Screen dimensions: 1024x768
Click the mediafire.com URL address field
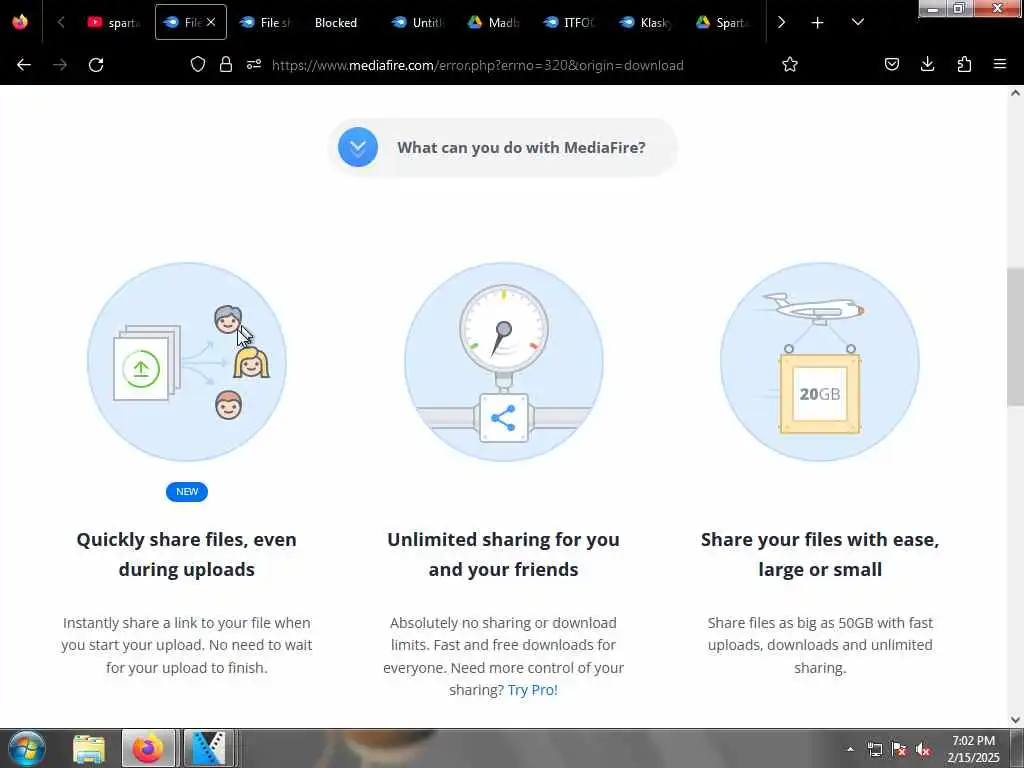click(x=477, y=65)
